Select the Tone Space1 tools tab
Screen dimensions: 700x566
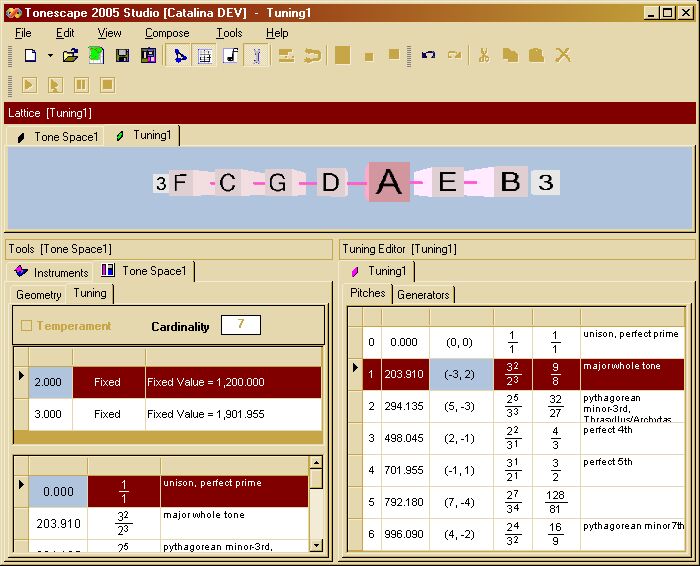pos(145,271)
